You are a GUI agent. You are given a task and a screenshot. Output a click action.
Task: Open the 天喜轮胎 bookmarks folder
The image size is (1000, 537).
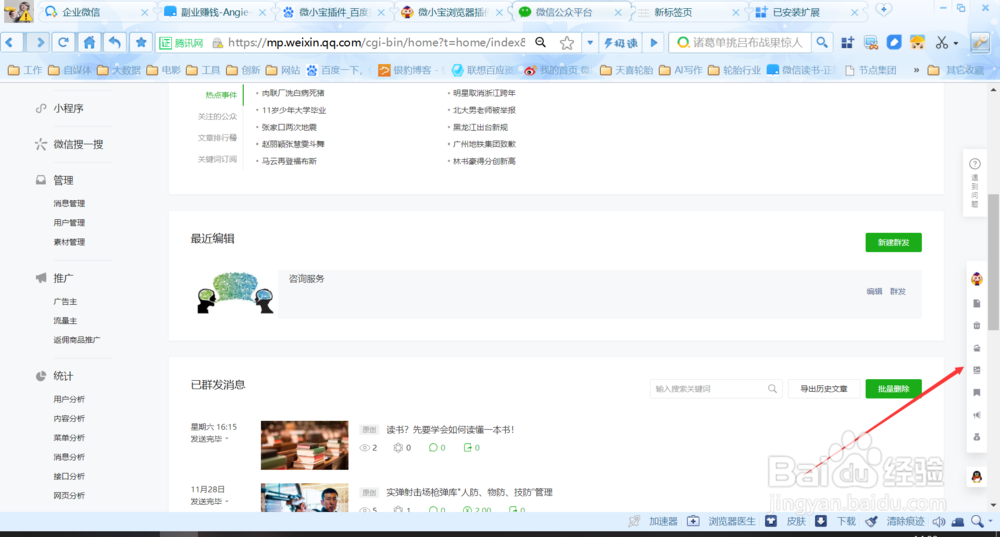coord(627,70)
